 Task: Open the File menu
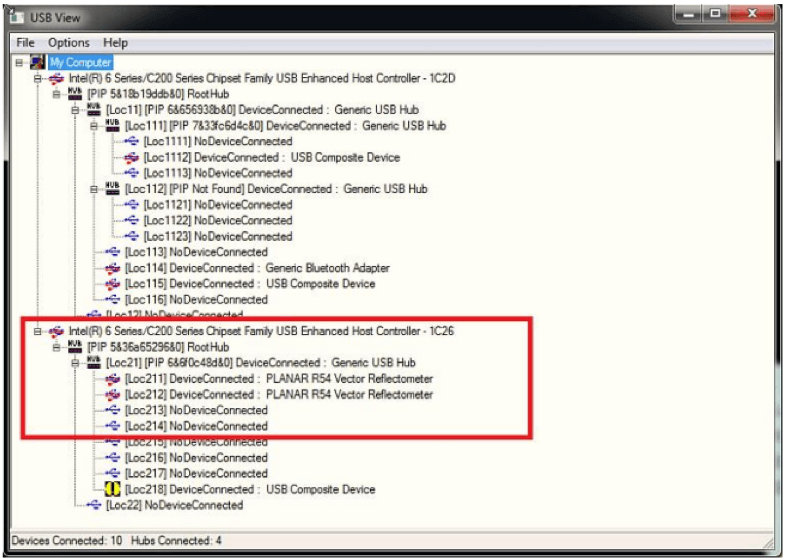pos(25,43)
